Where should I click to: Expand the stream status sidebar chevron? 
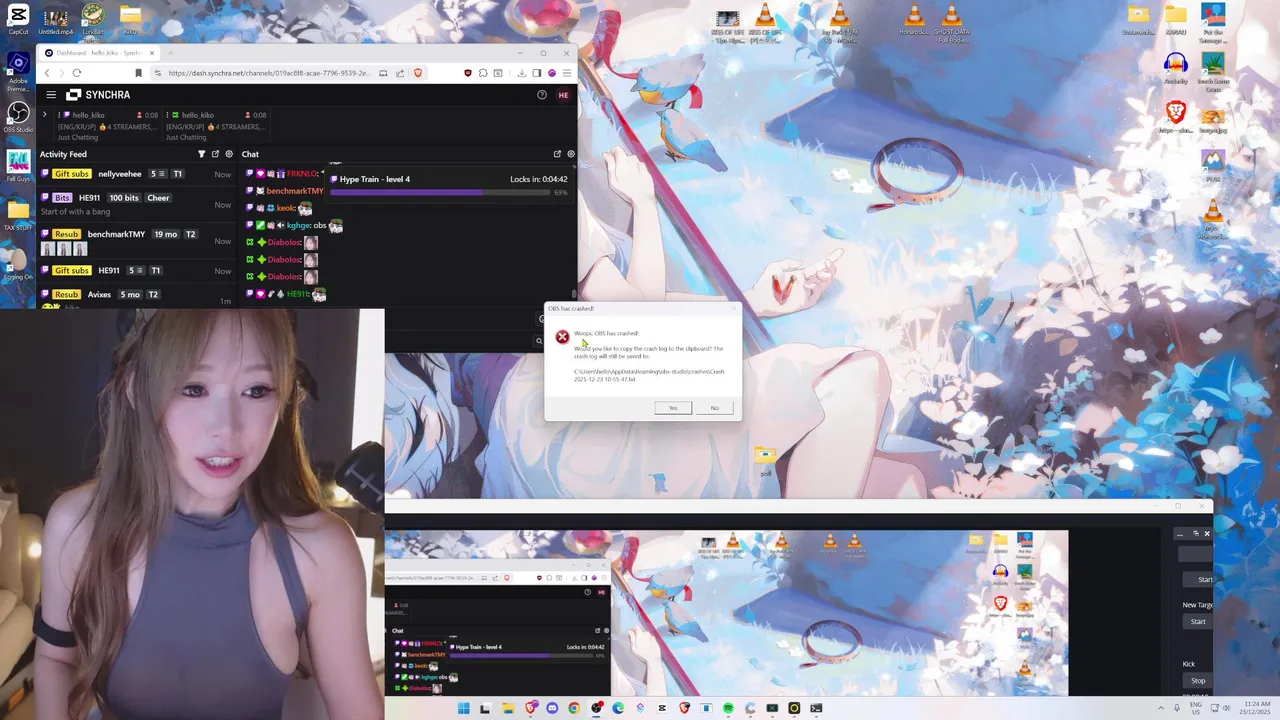(44, 115)
